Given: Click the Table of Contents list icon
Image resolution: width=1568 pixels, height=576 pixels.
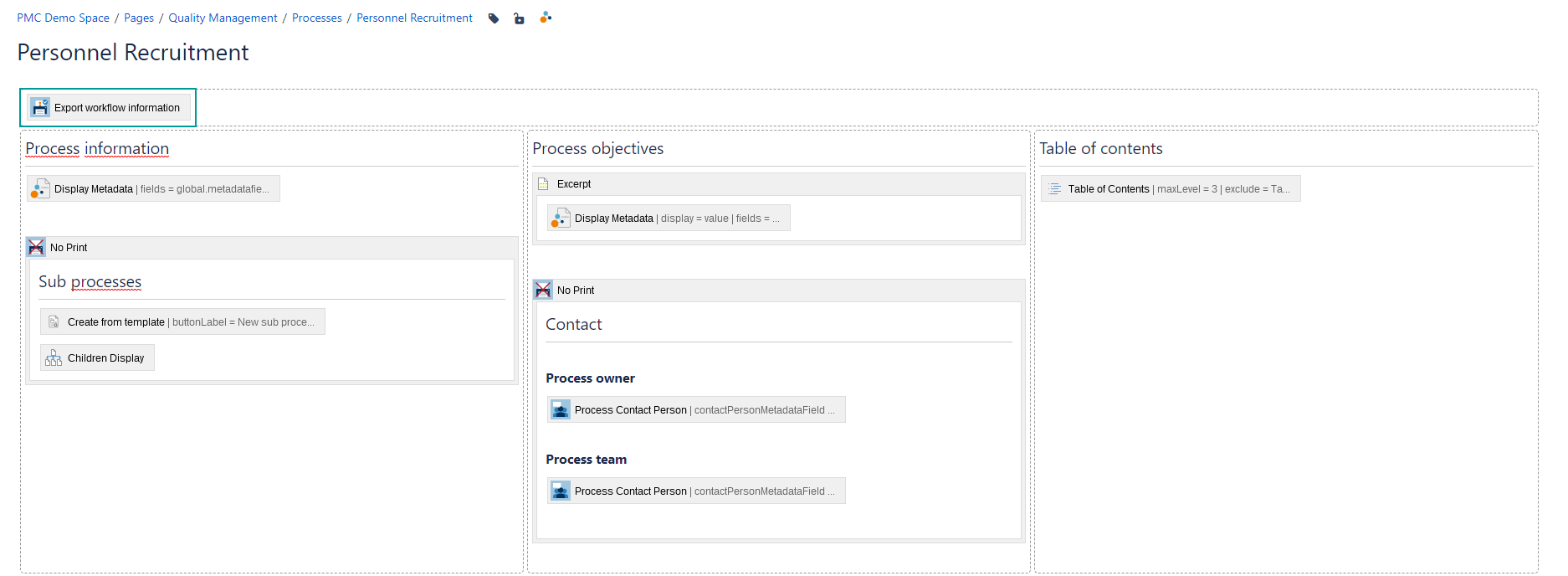Looking at the screenshot, I should 1054,188.
